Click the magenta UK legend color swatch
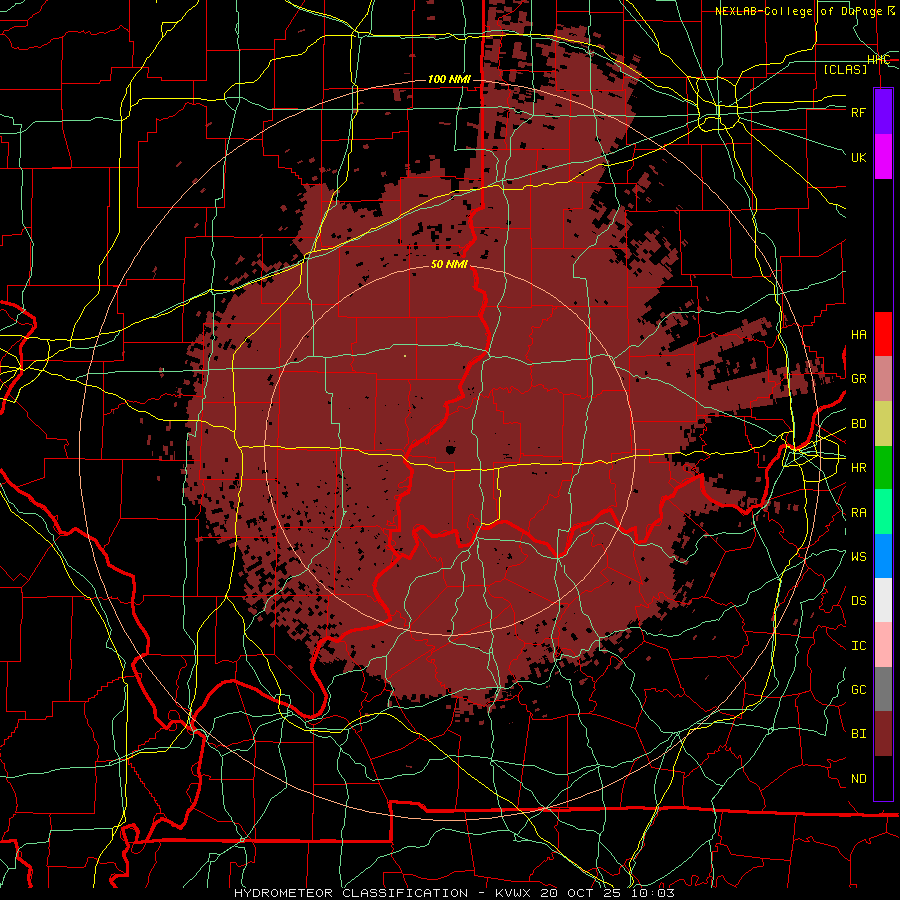Screen dimensions: 900x900 click(883, 157)
